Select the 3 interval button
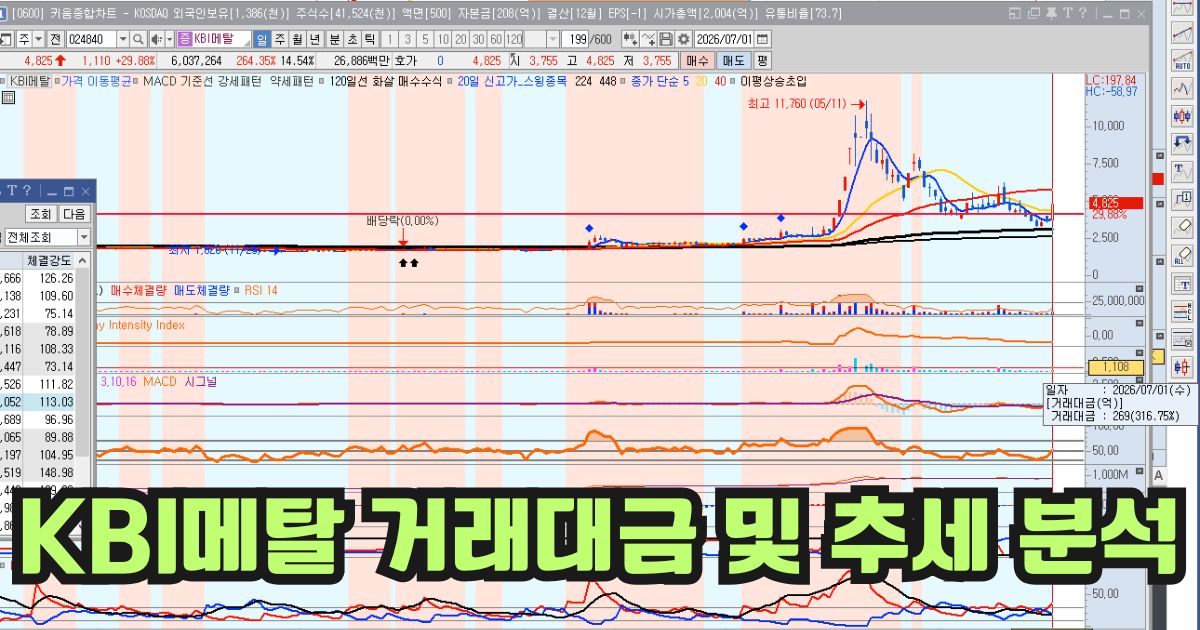Viewport: 1200px width, 630px height. [408, 39]
